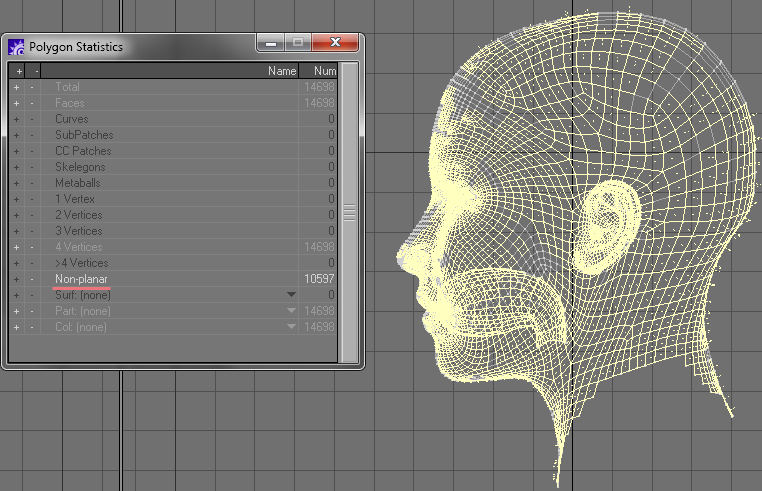Click - beside the Skelegons row
The image size is (762, 491).
coord(33,167)
